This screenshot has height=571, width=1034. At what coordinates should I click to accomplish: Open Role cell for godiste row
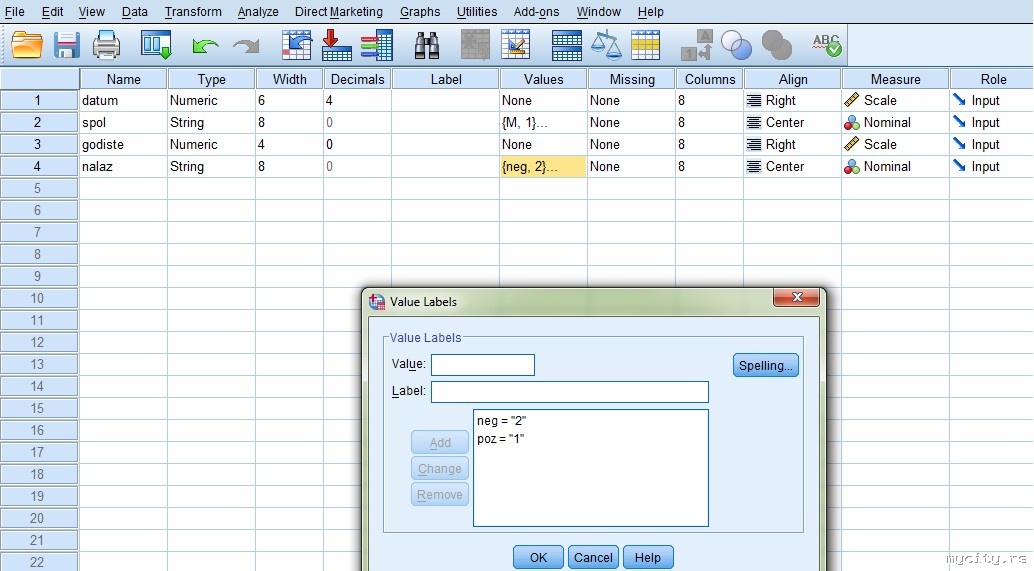point(991,144)
